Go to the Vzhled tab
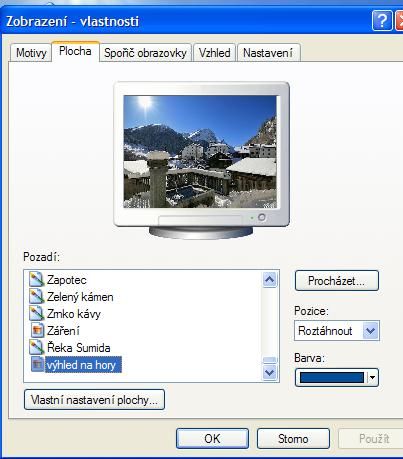Viewport: 403px width, 459px height. point(214,53)
